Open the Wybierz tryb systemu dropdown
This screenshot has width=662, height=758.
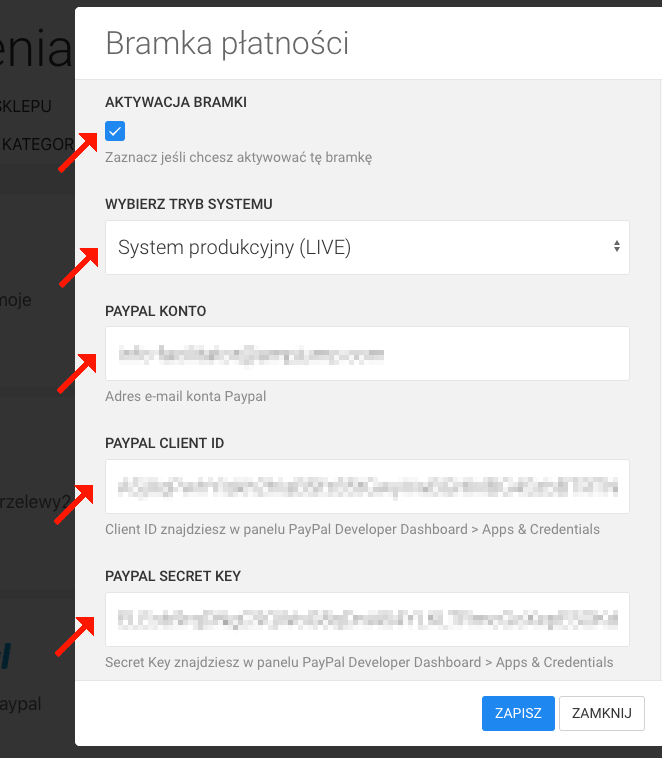coord(367,248)
